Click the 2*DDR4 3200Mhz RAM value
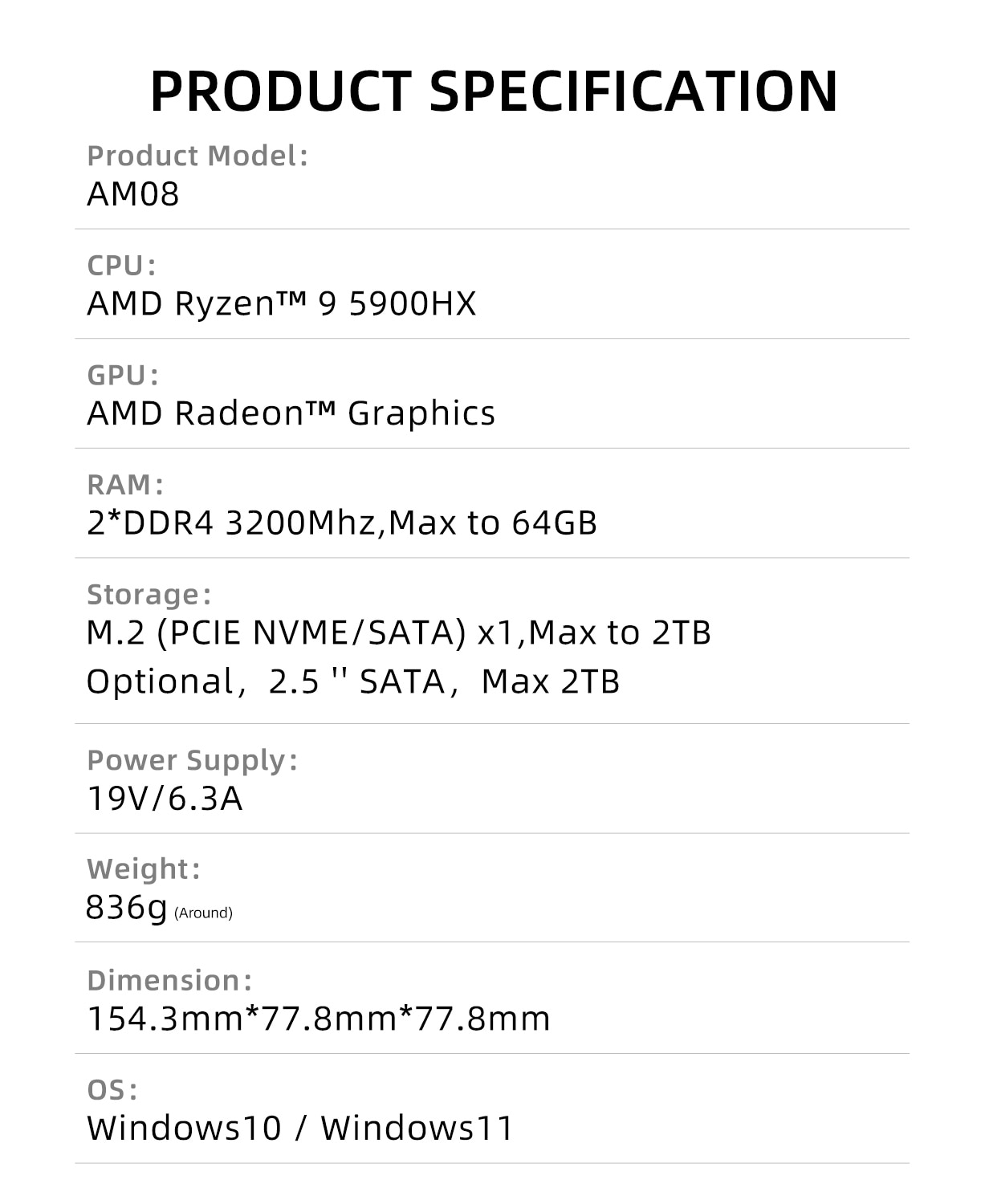Screen dimensions: 985x1204 pos(342,523)
